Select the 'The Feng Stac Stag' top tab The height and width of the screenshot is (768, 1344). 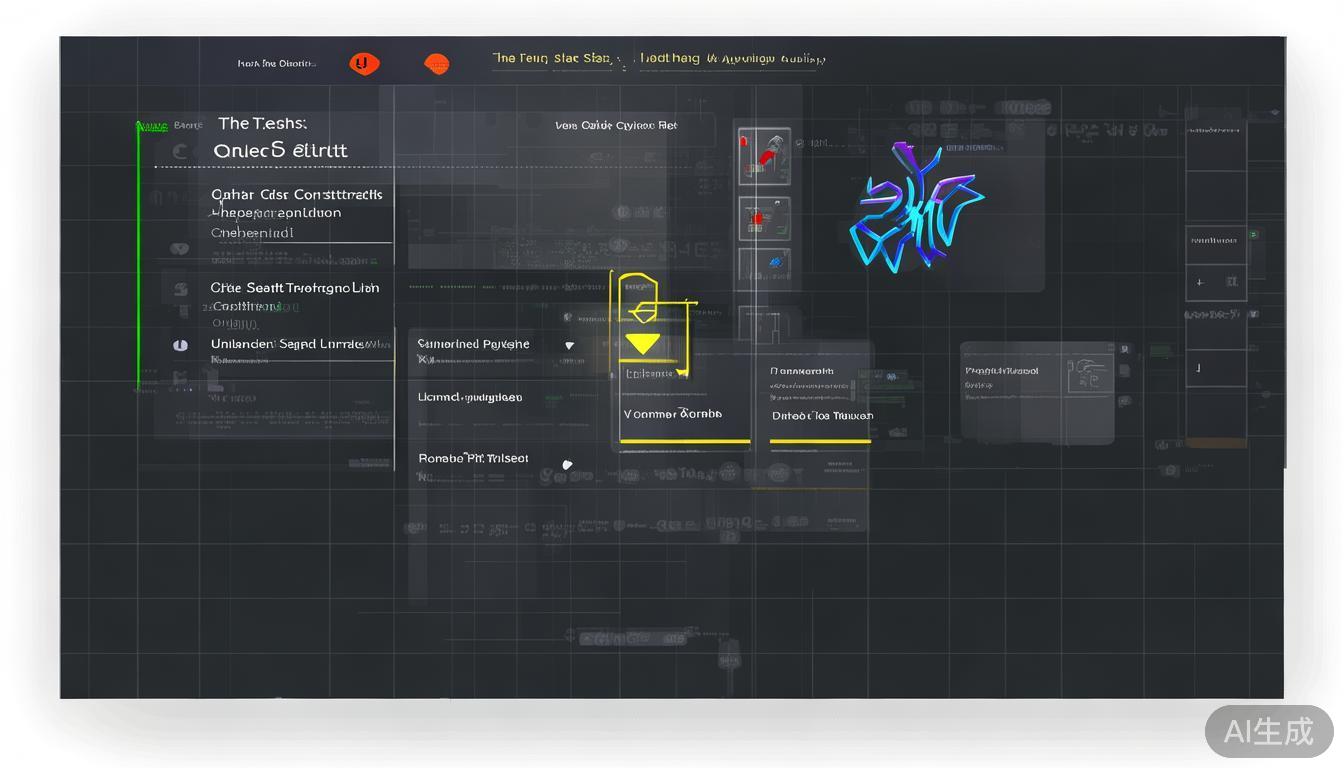[x=551, y=59]
